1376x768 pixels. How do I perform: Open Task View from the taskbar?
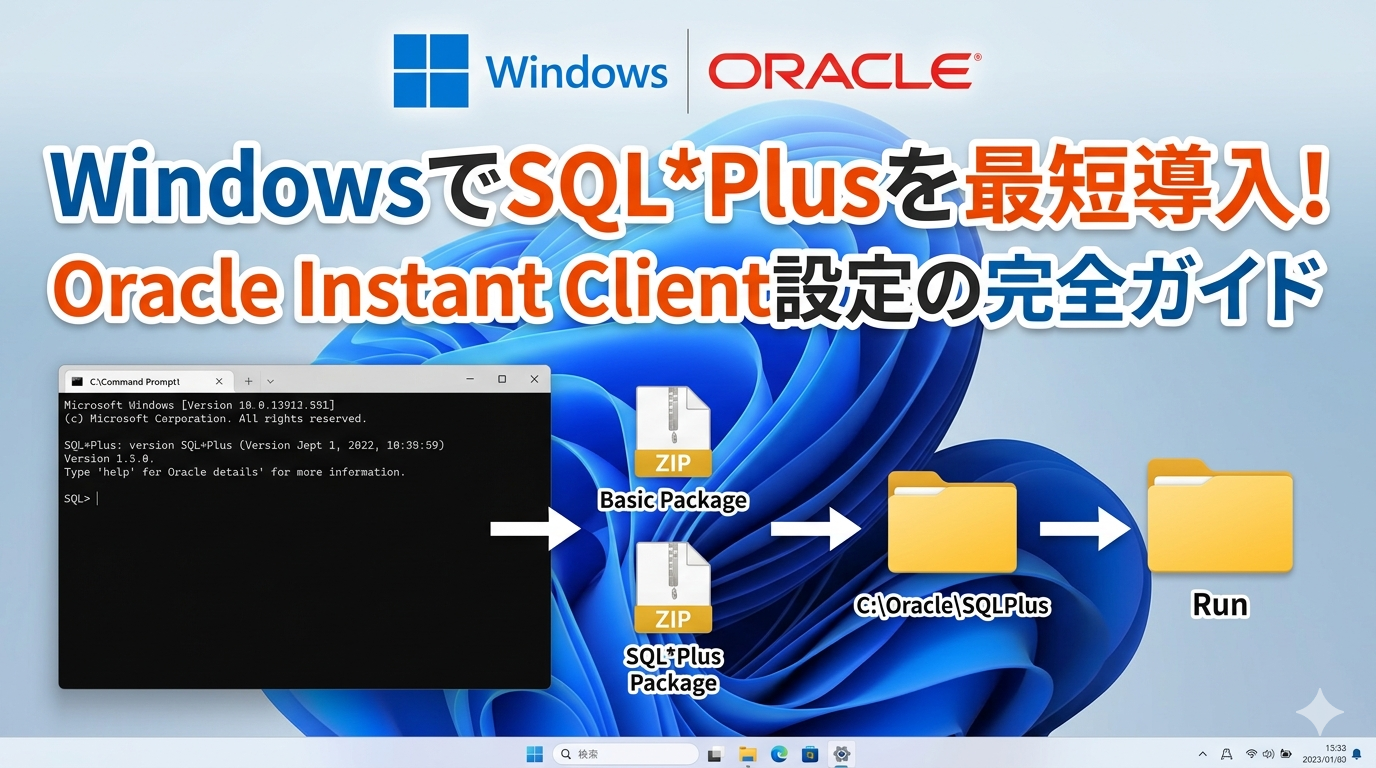715,754
